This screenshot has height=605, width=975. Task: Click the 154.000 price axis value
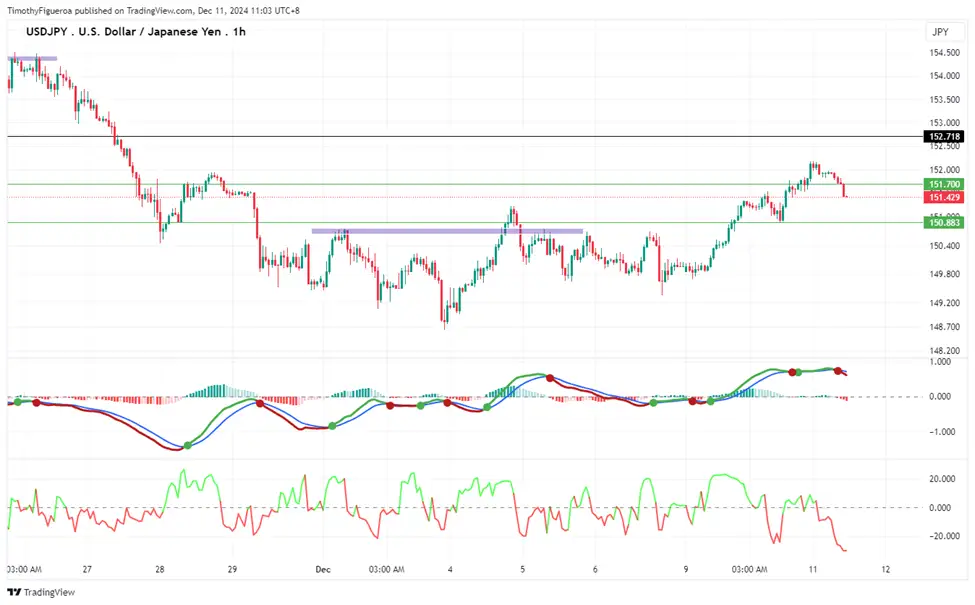(x=945, y=76)
